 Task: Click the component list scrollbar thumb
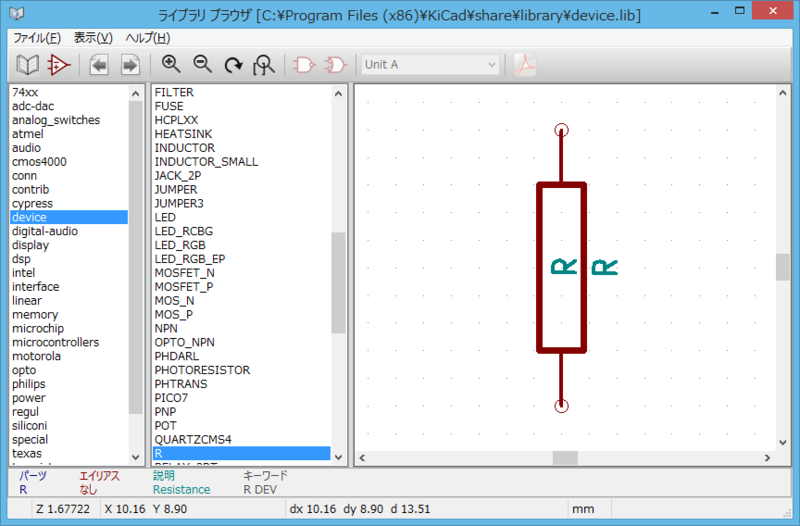(338, 283)
